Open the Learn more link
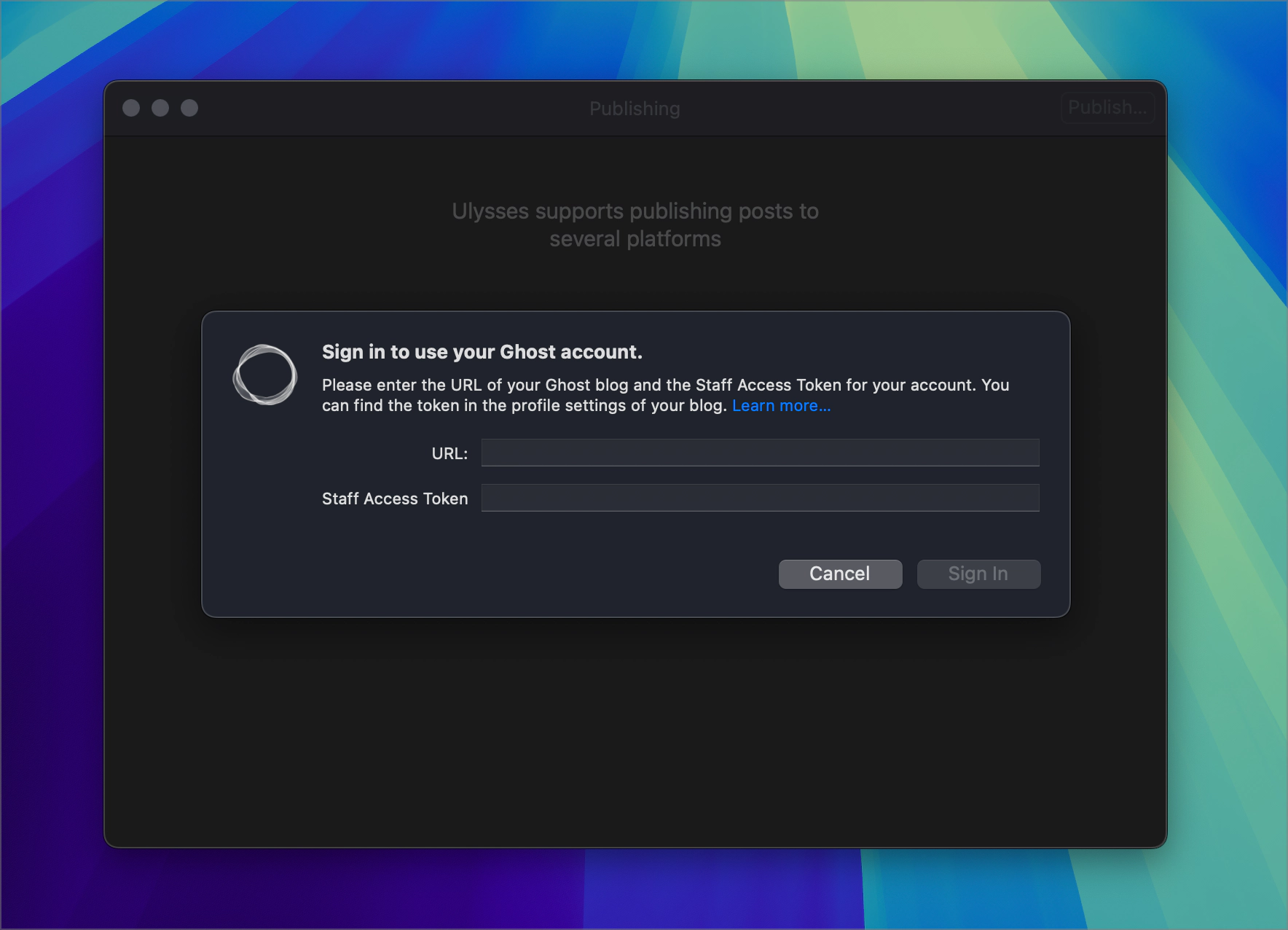 point(781,406)
